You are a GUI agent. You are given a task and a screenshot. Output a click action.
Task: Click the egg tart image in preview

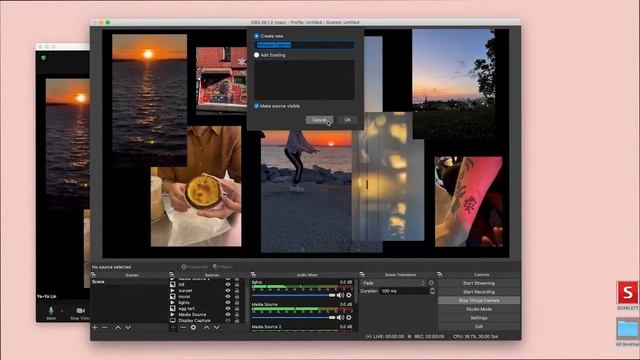pos(196,187)
